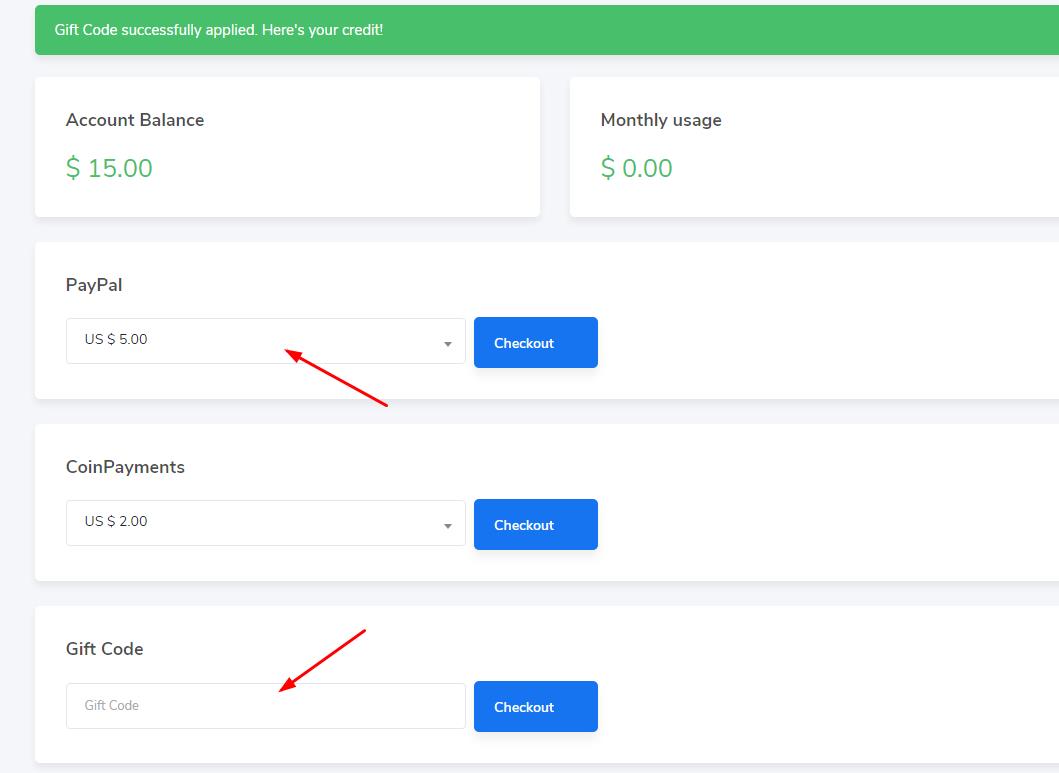
Task: Click the Monthly usage heading
Action: [661, 120]
